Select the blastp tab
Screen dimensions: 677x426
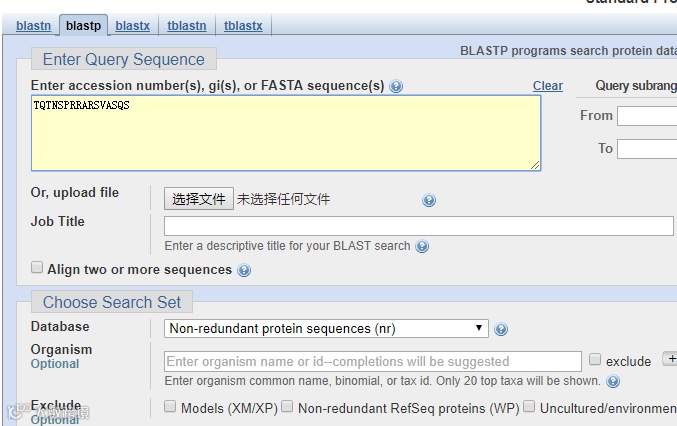pos(83,26)
